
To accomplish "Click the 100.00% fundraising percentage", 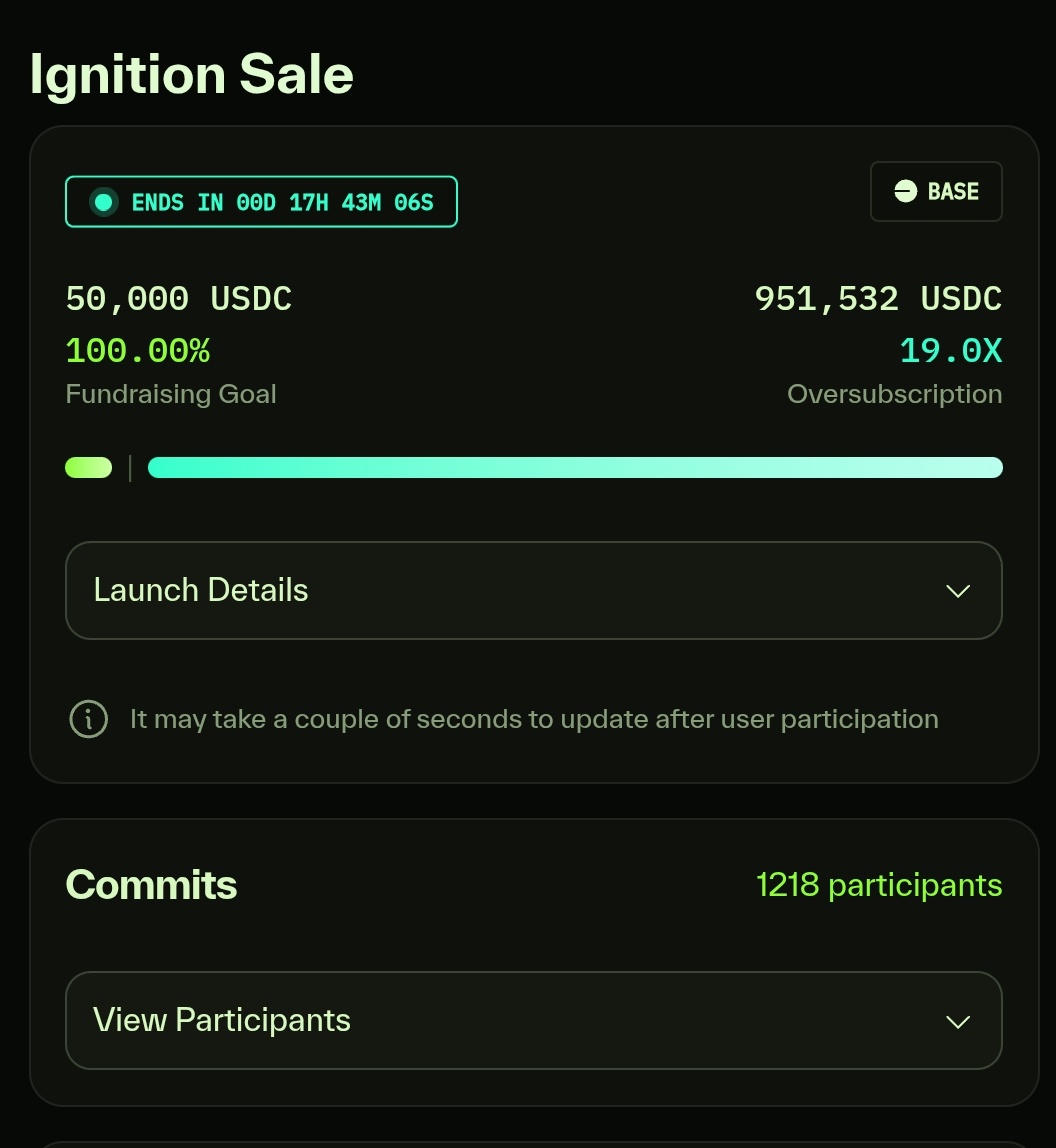I will (138, 351).
